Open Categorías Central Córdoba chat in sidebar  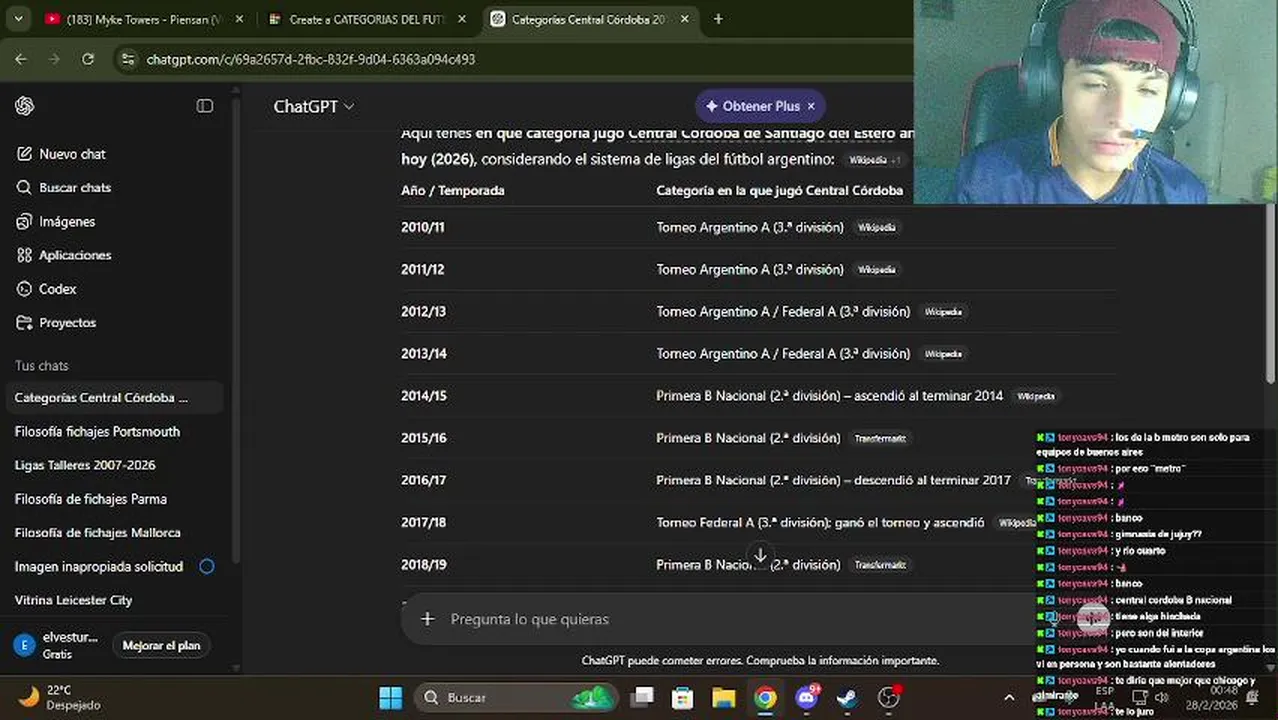click(x=115, y=398)
